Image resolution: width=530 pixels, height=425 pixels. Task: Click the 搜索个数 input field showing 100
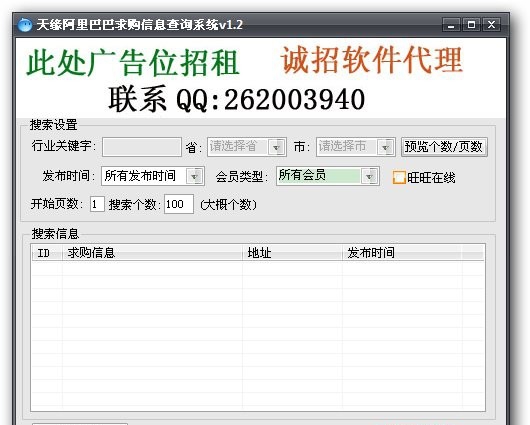[179, 204]
